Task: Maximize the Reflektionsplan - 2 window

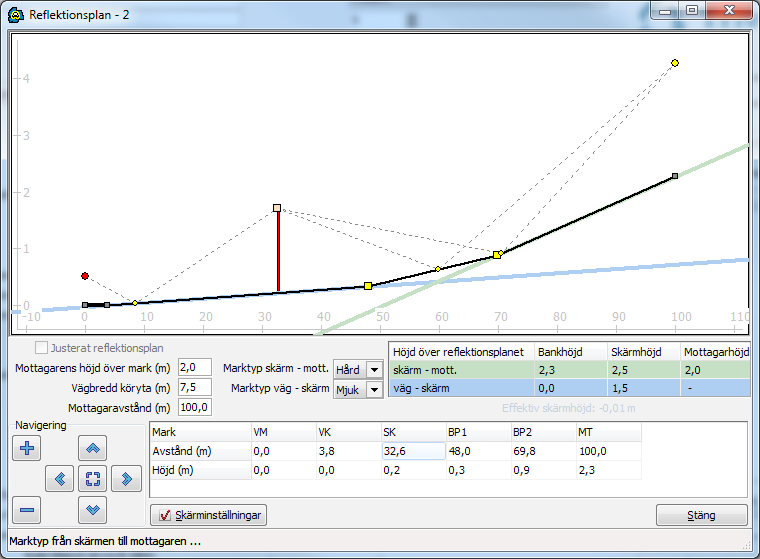Action: pyautogui.click(x=692, y=11)
